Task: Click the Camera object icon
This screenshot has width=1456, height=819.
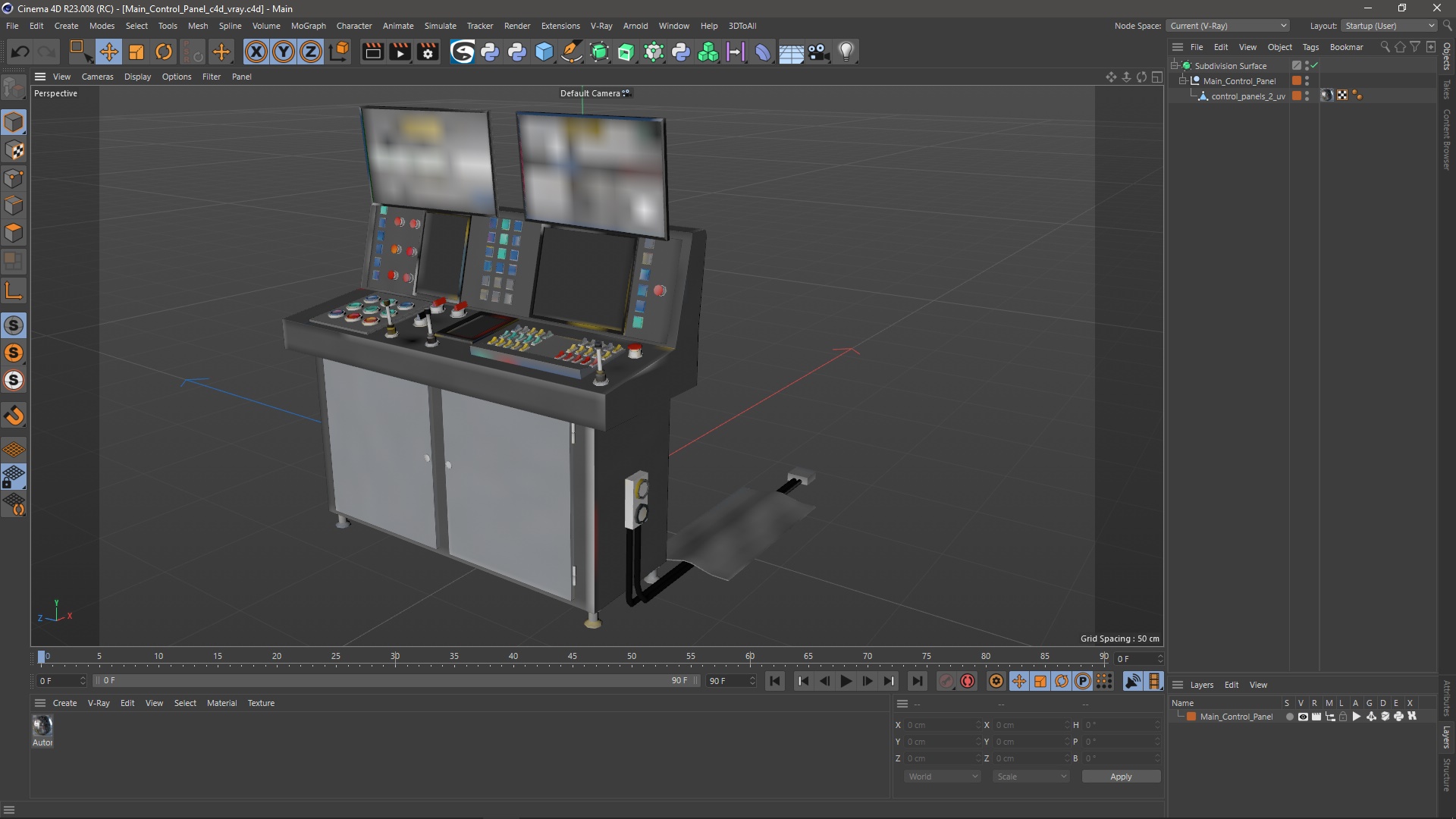Action: [x=818, y=52]
